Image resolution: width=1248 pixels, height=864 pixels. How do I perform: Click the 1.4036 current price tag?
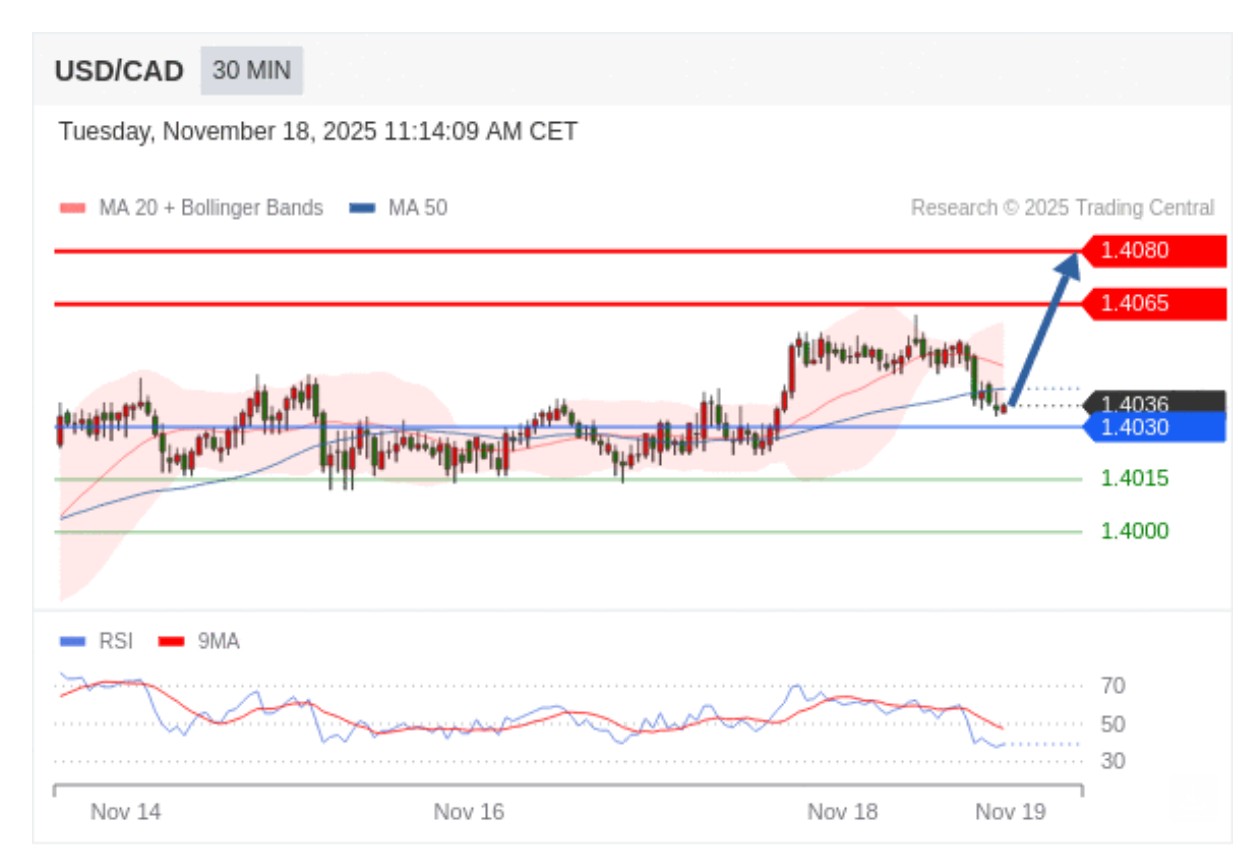pos(1155,403)
